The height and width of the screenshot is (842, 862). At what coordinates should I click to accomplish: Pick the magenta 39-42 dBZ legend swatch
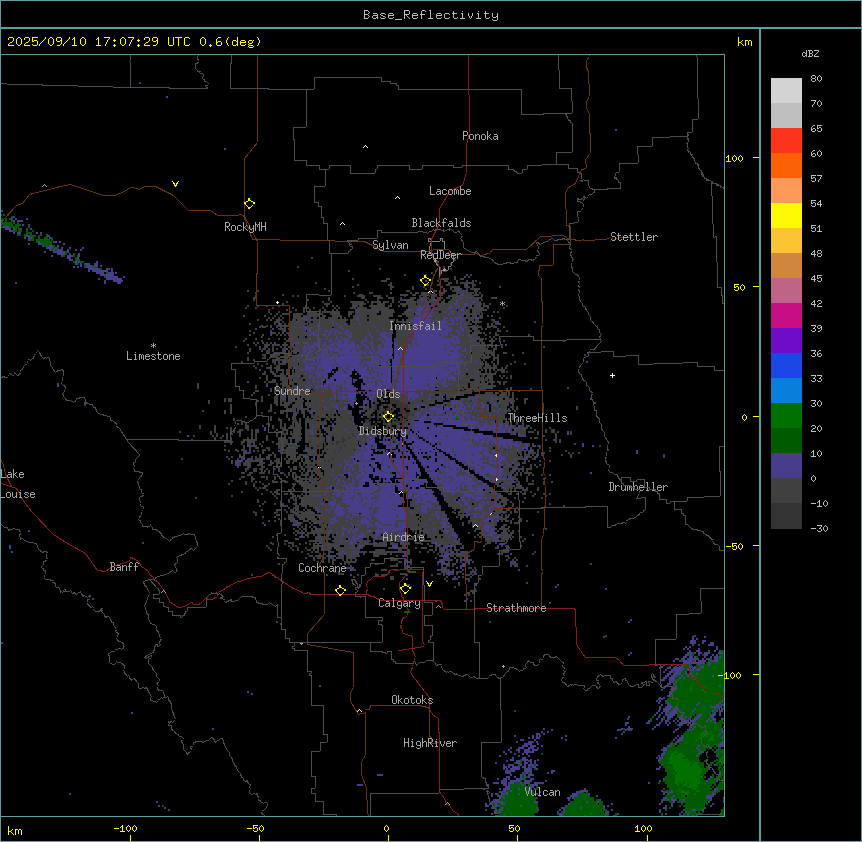786,315
